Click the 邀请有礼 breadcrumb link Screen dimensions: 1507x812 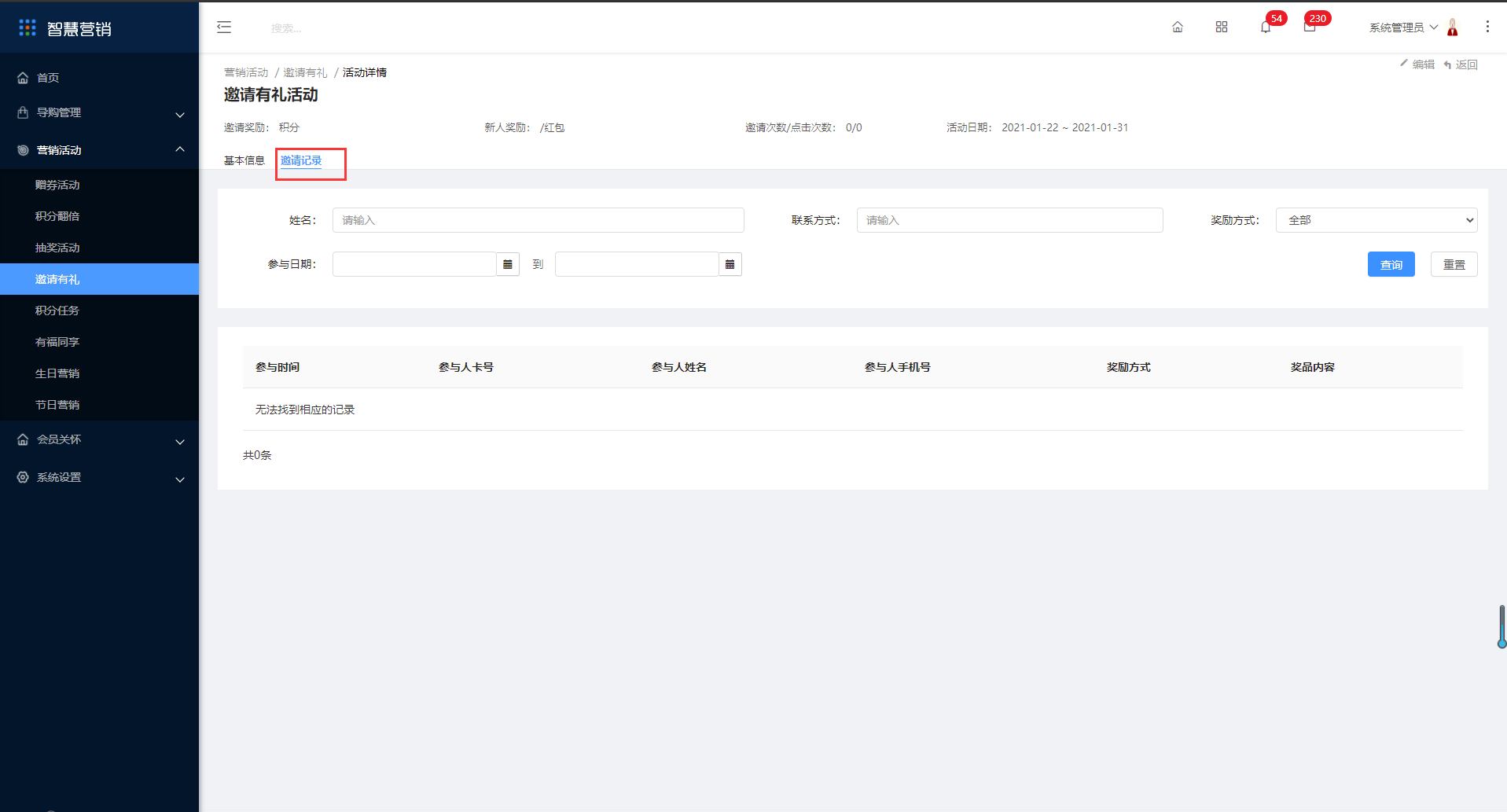pyautogui.click(x=305, y=72)
